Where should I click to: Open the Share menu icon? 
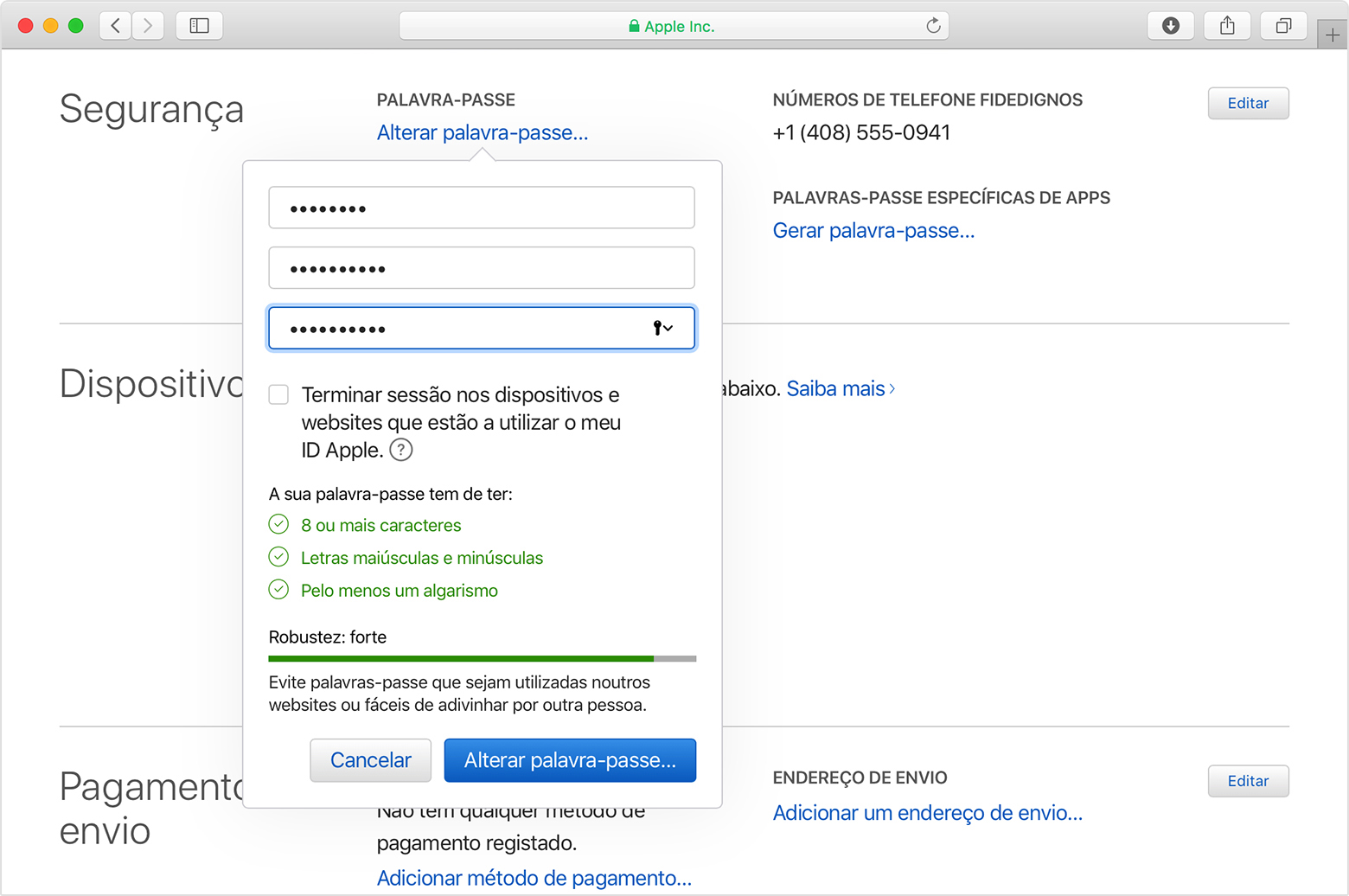coord(1227,25)
